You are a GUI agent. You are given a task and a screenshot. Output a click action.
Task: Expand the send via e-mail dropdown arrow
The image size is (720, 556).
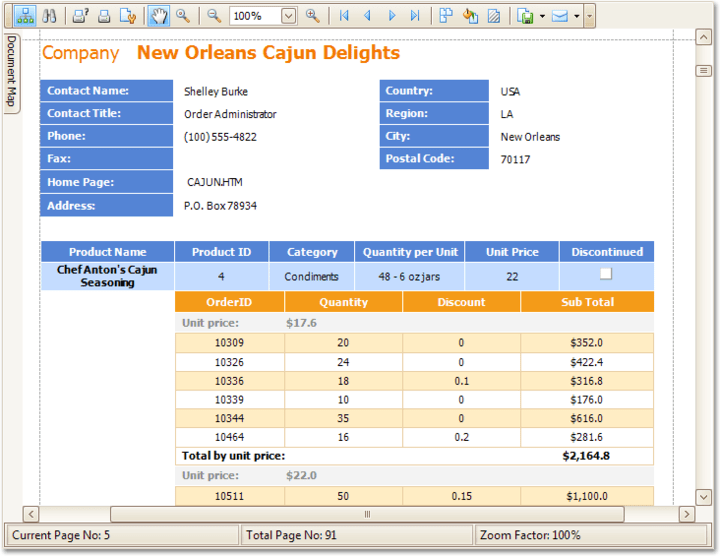point(577,16)
